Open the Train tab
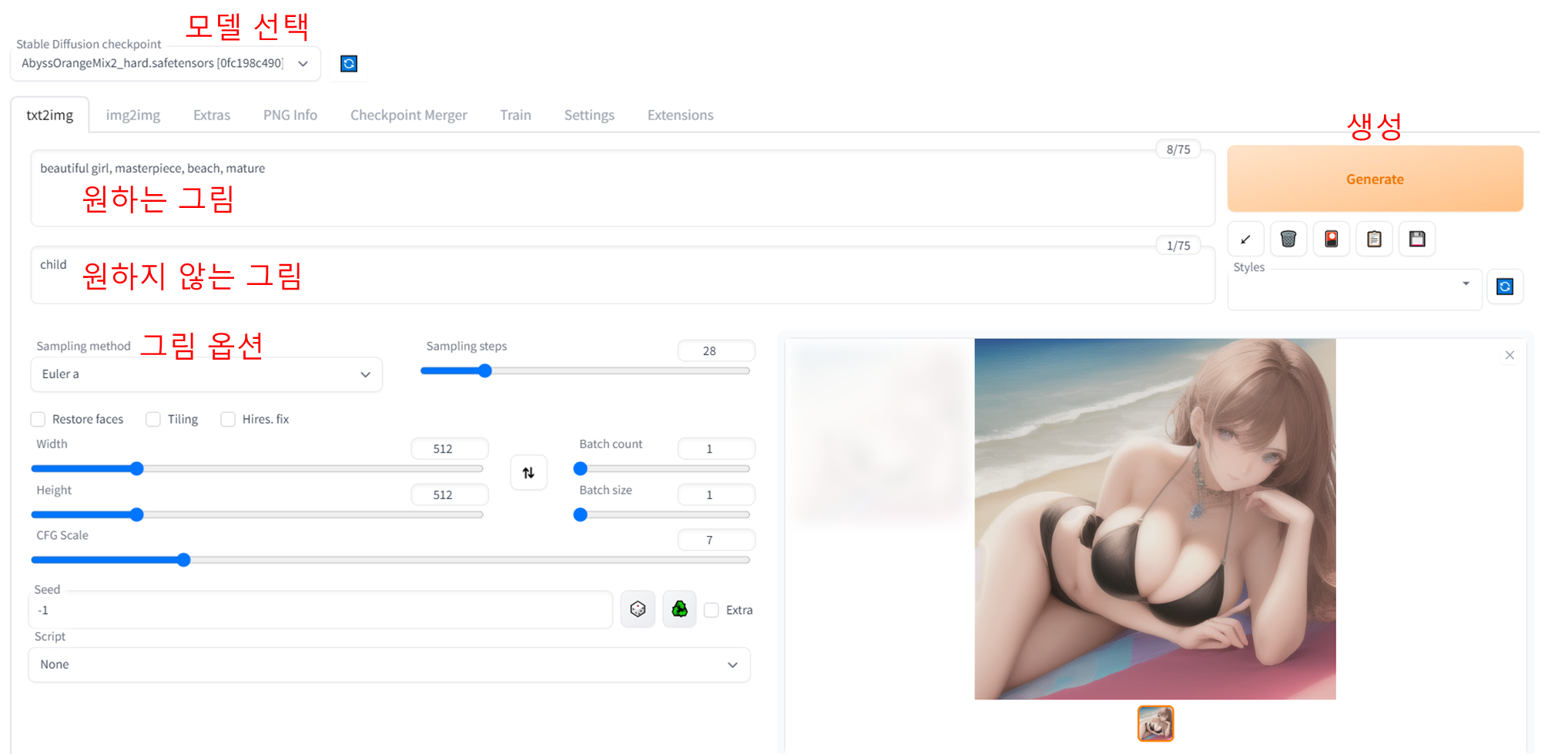1568x754 pixels. (515, 115)
